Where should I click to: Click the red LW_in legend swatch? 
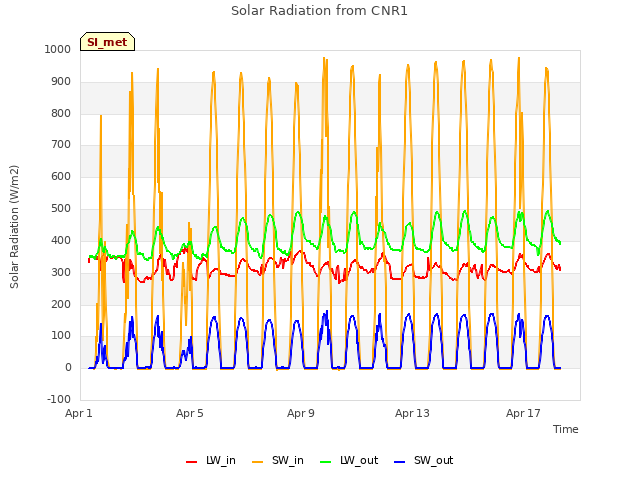(191, 462)
